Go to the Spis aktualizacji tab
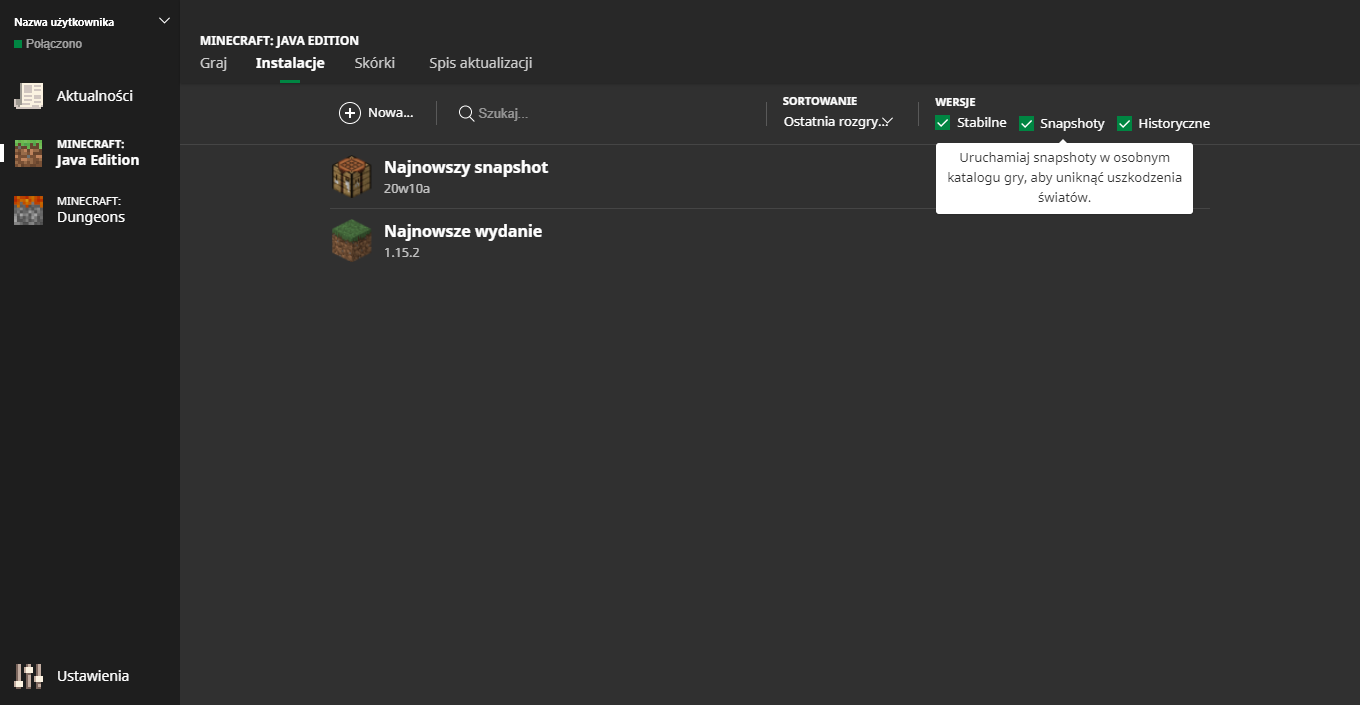 coord(480,63)
